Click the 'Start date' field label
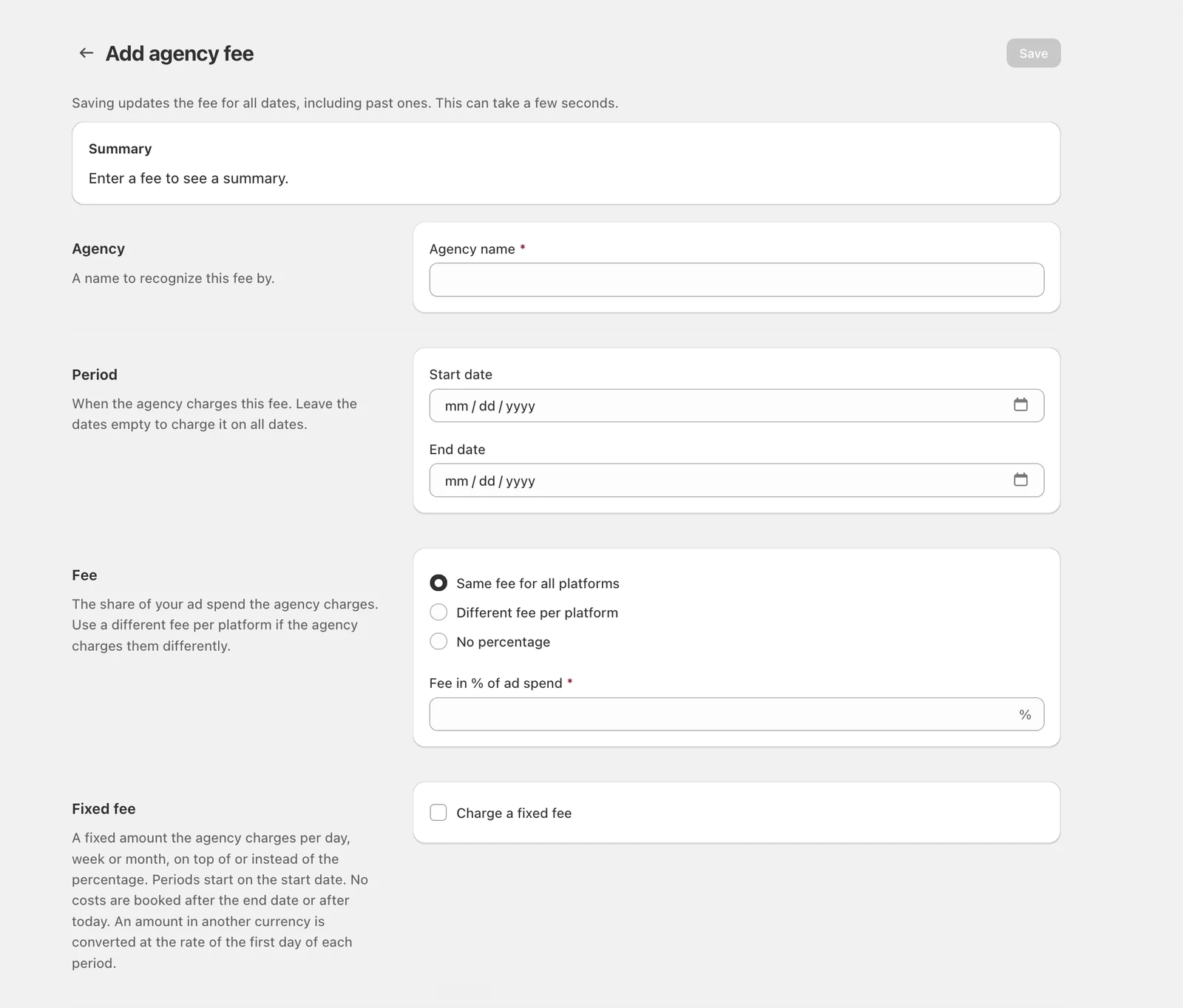 461,374
